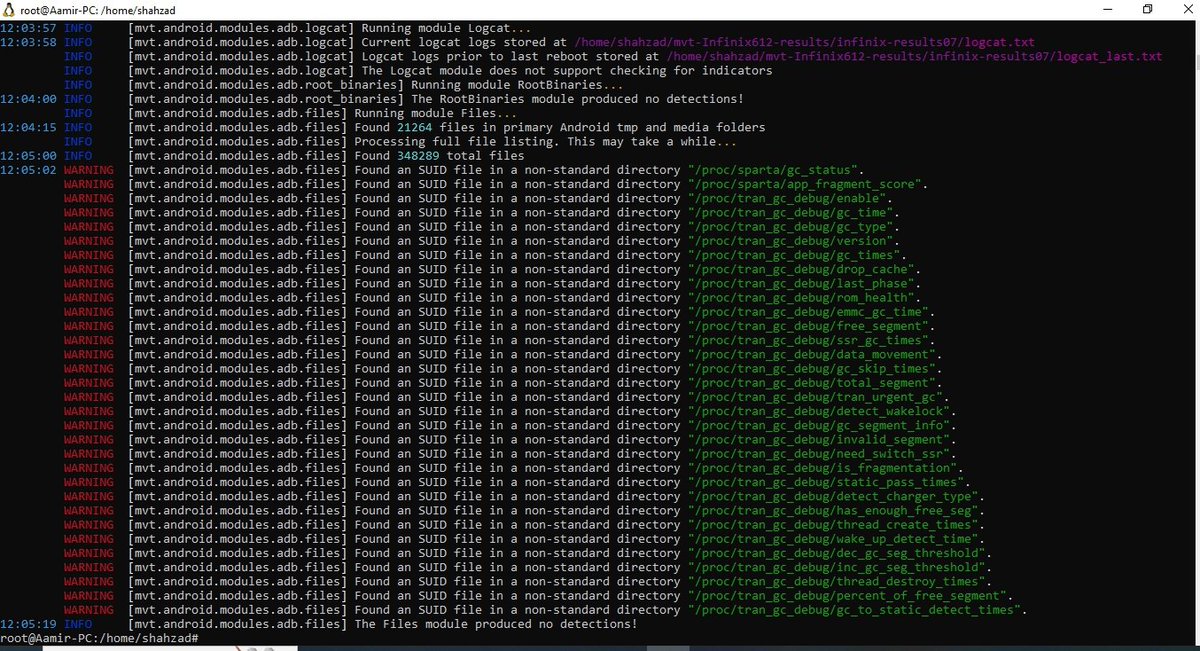Click path "/proc/tran_gc_debug/is_fragmentation"

[824, 468]
